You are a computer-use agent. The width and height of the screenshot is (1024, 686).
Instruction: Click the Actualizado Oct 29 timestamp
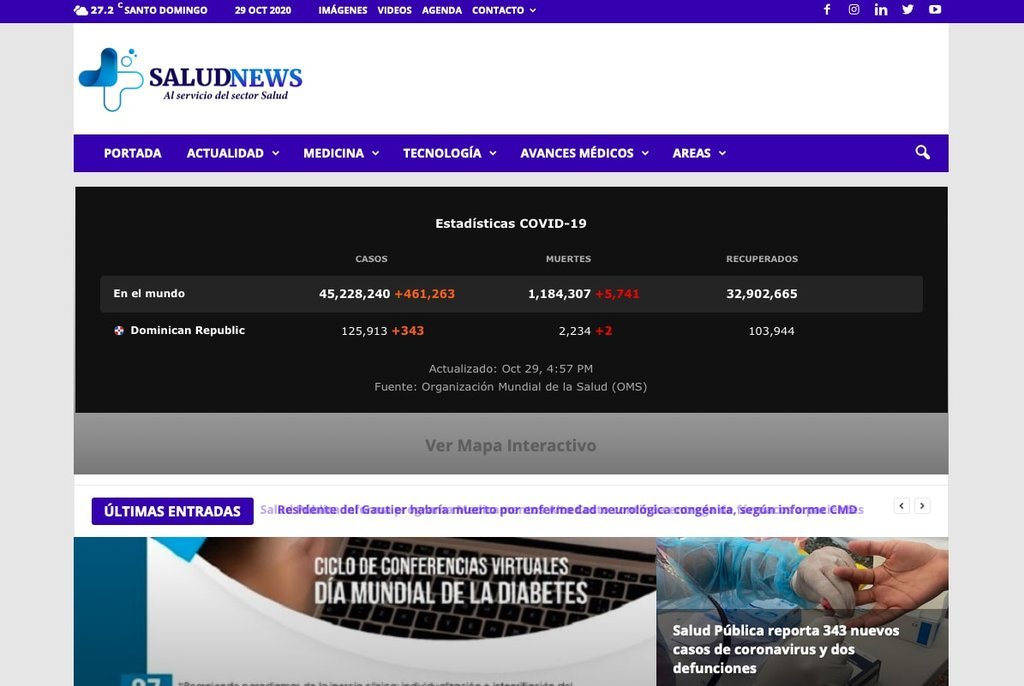pyautogui.click(x=511, y=368)
